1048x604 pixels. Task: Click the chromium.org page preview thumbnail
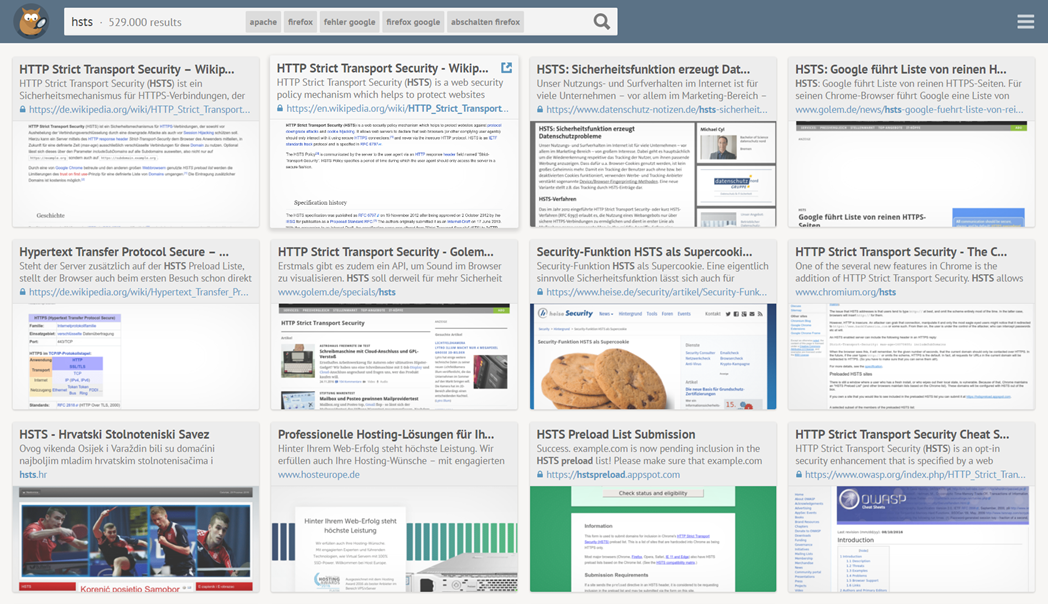click(x=912, y=357)
